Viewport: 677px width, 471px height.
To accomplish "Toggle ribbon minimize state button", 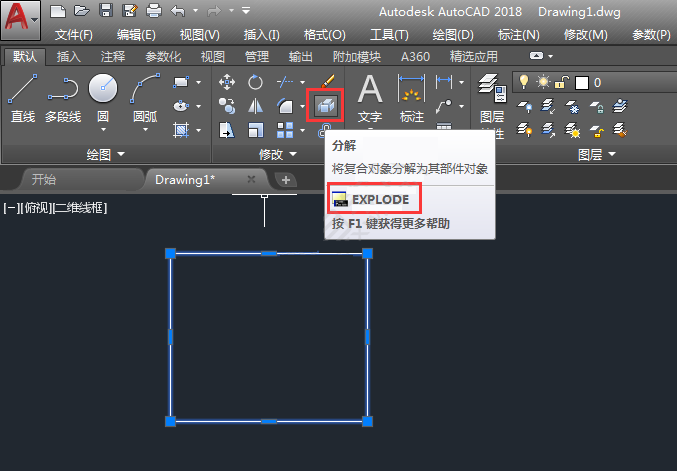I will [536, 56].
